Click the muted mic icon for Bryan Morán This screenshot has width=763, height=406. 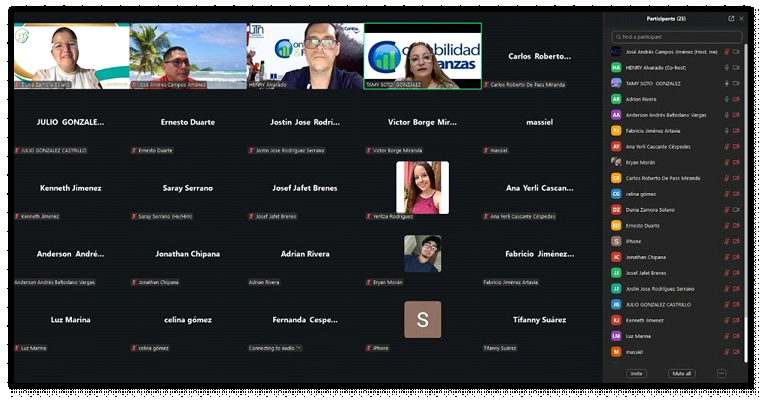pyautogui.click(x=727, y=162)
